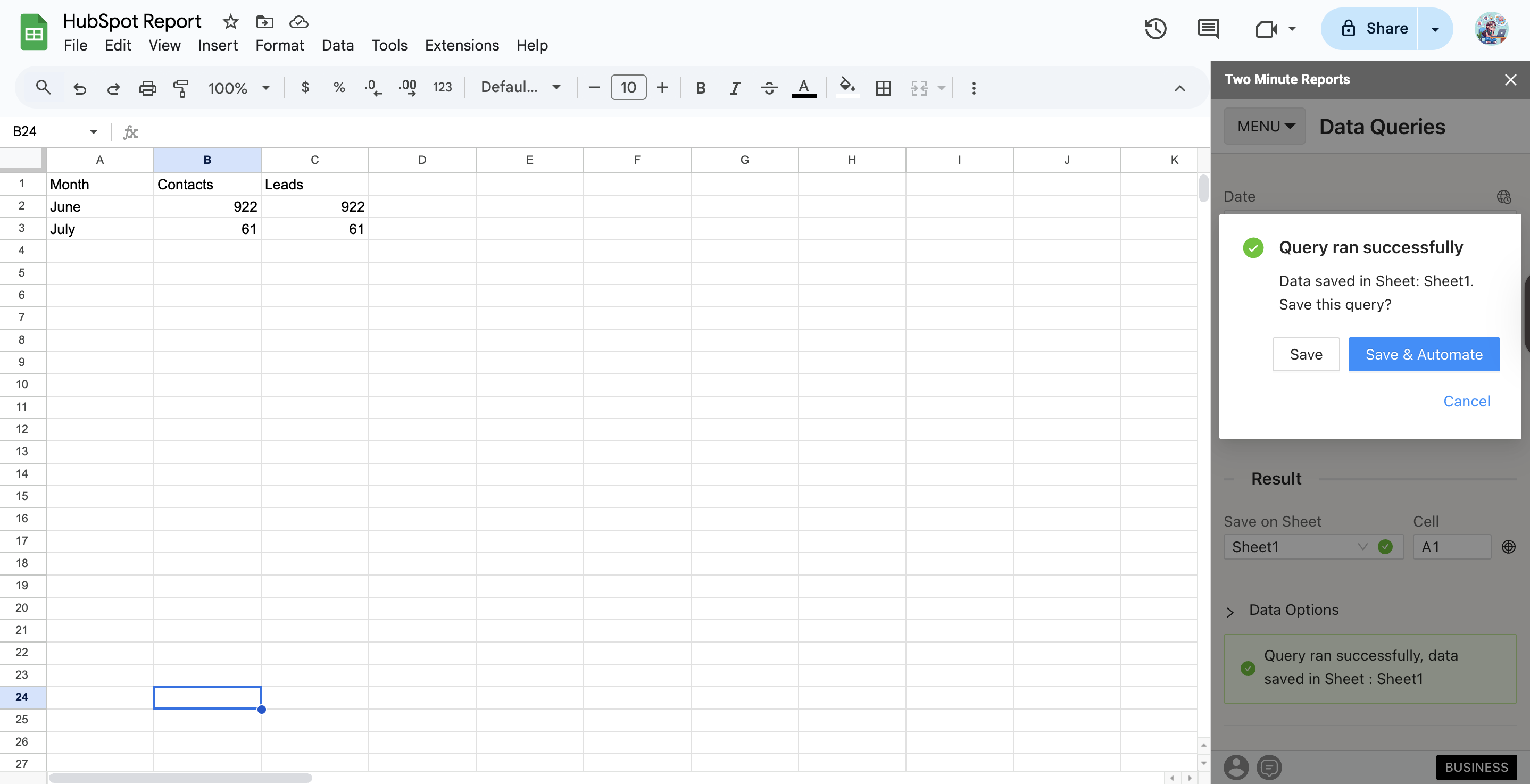Collapse the toolbar with the caret
Screen dimensions: 1530x784
(x=1179, y=88)
